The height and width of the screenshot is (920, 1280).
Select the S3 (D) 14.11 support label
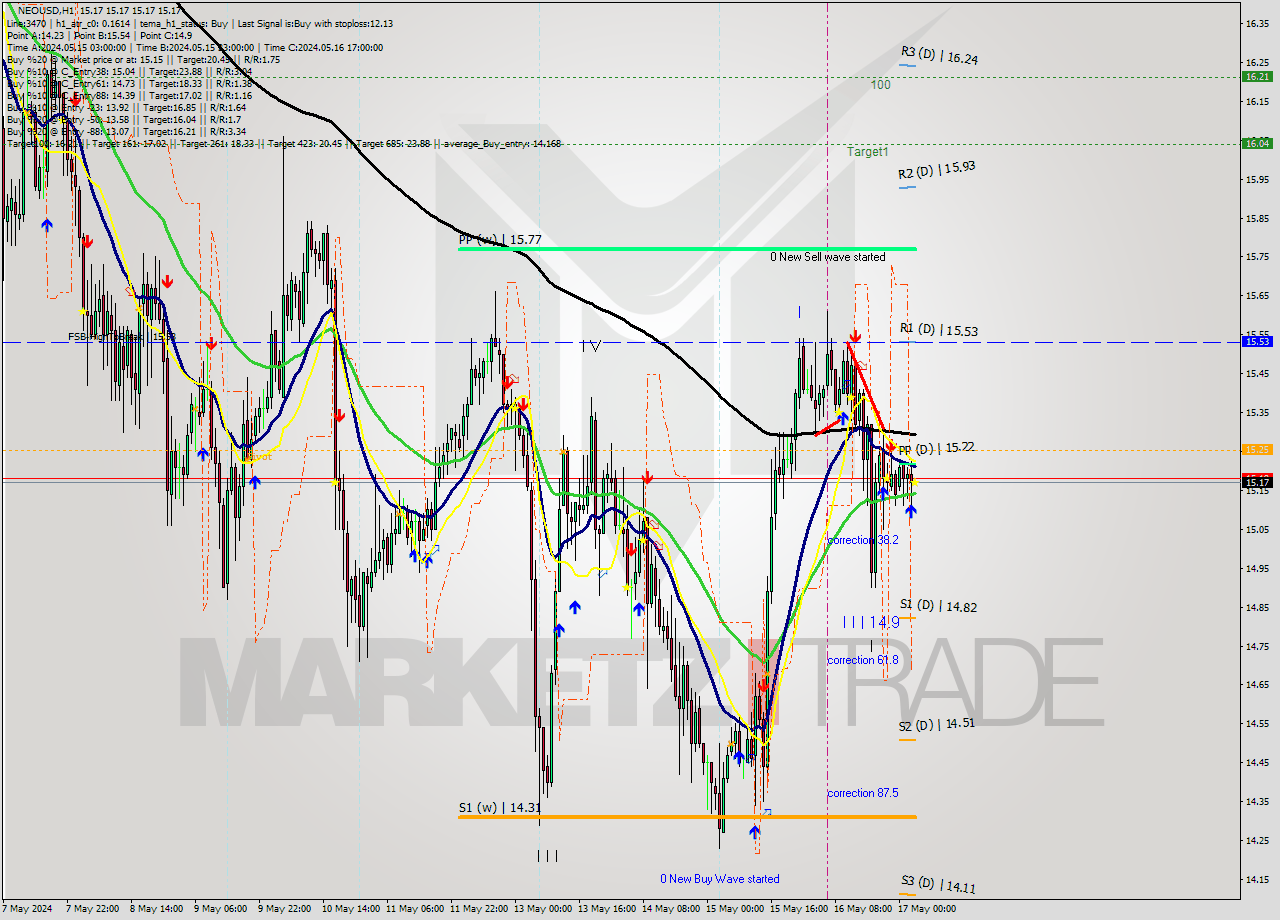(938, 885)
